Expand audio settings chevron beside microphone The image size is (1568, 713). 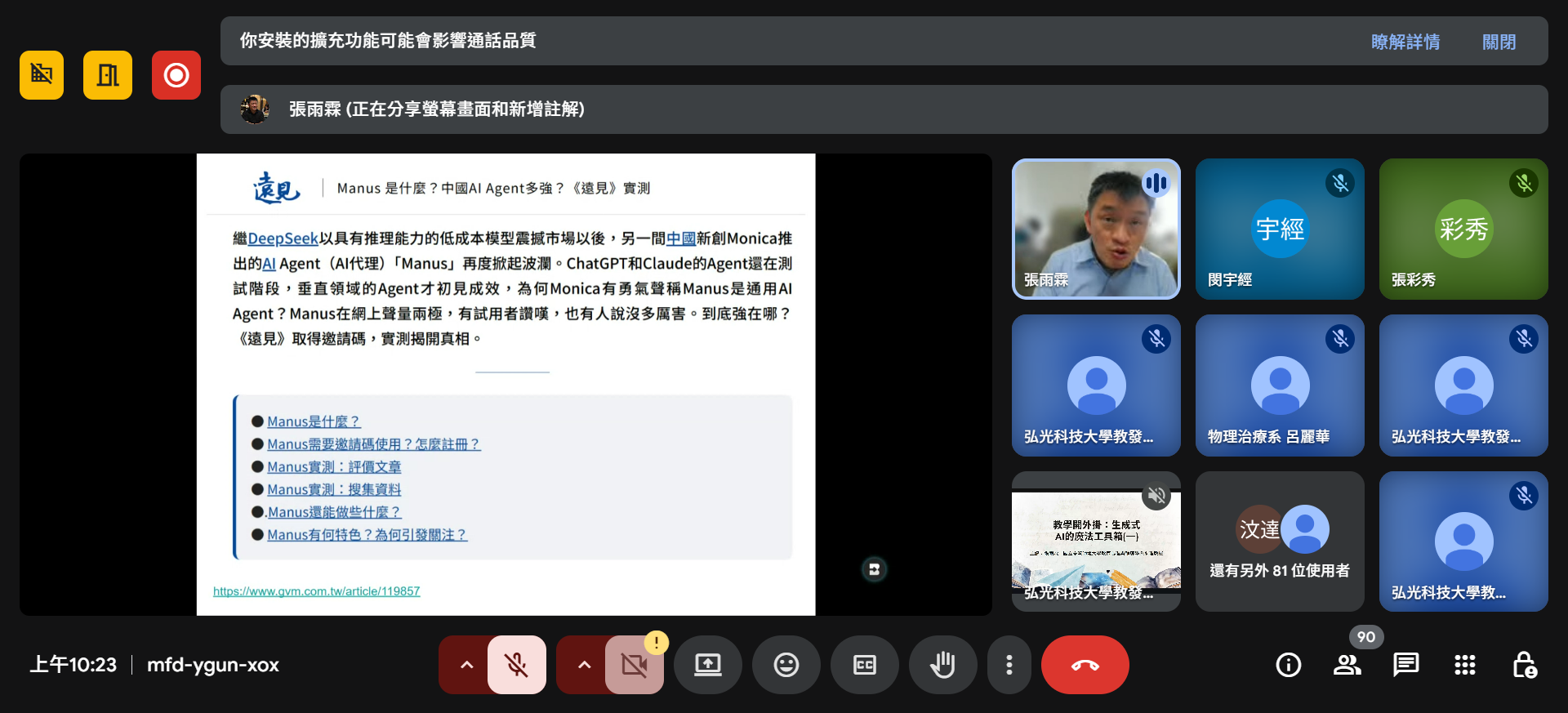pyautogui.click(x=466, y=665)
